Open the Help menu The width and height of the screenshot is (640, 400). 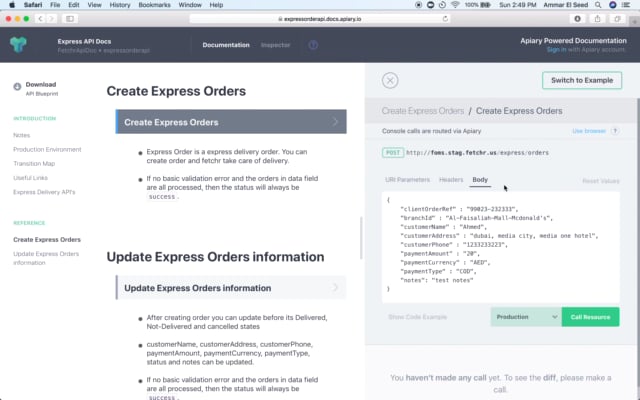[216, 5]
